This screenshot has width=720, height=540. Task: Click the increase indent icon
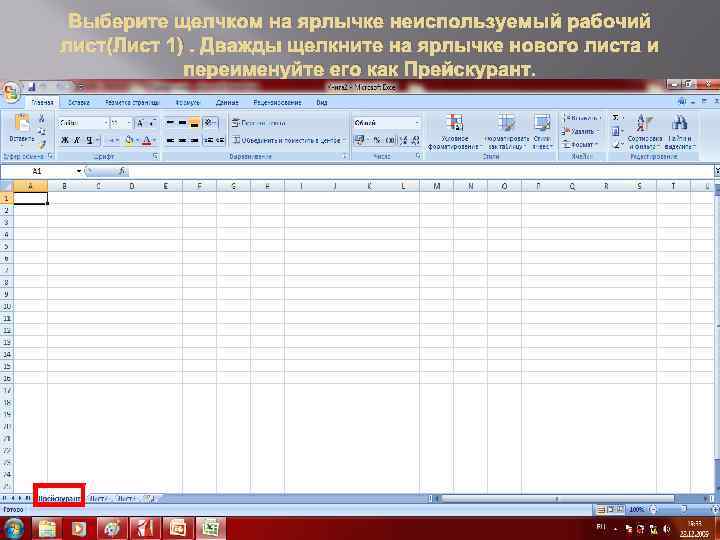[220, 140]
